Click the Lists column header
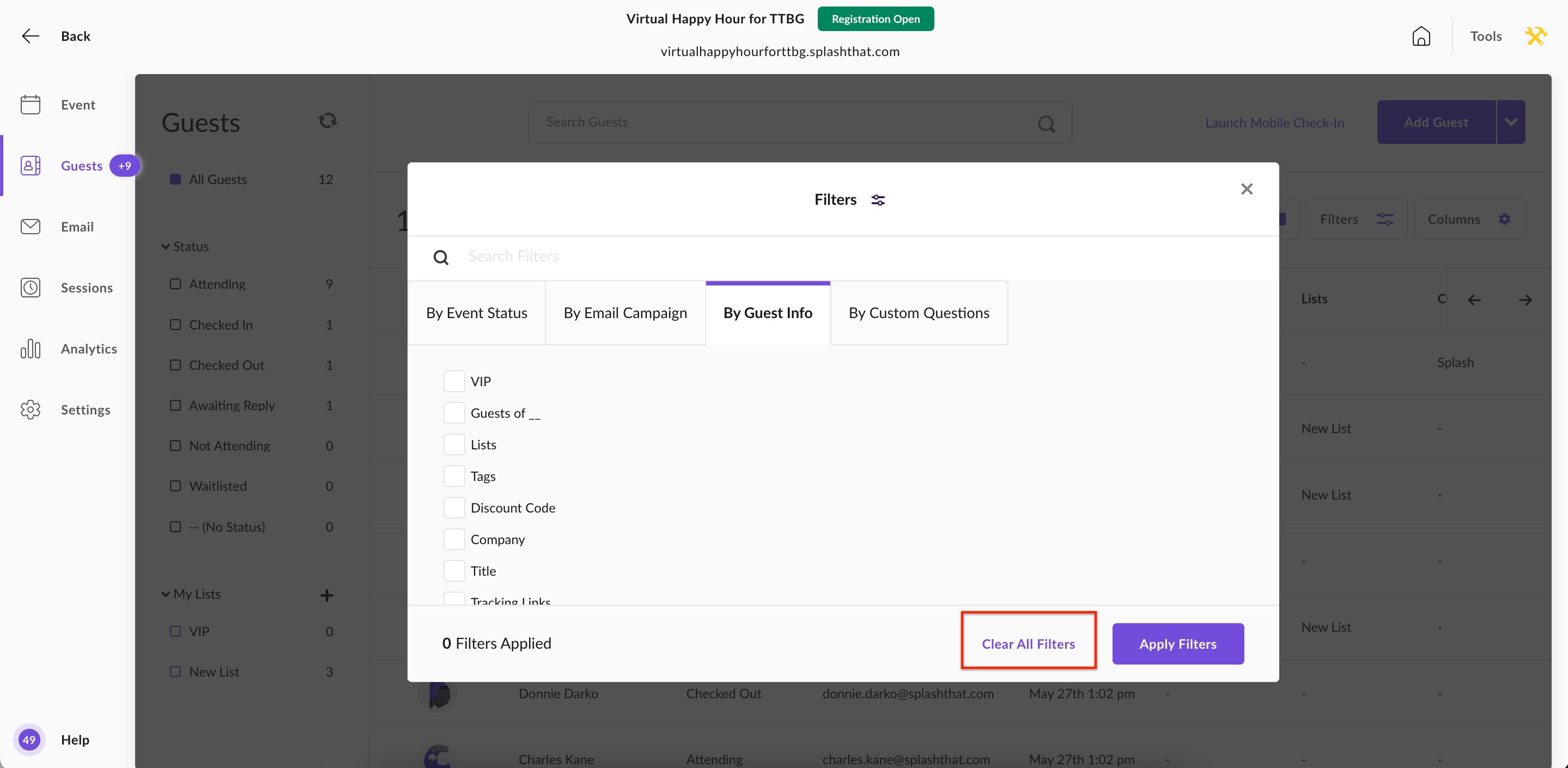This screenshot has height=768, width=1568. 1314,299
